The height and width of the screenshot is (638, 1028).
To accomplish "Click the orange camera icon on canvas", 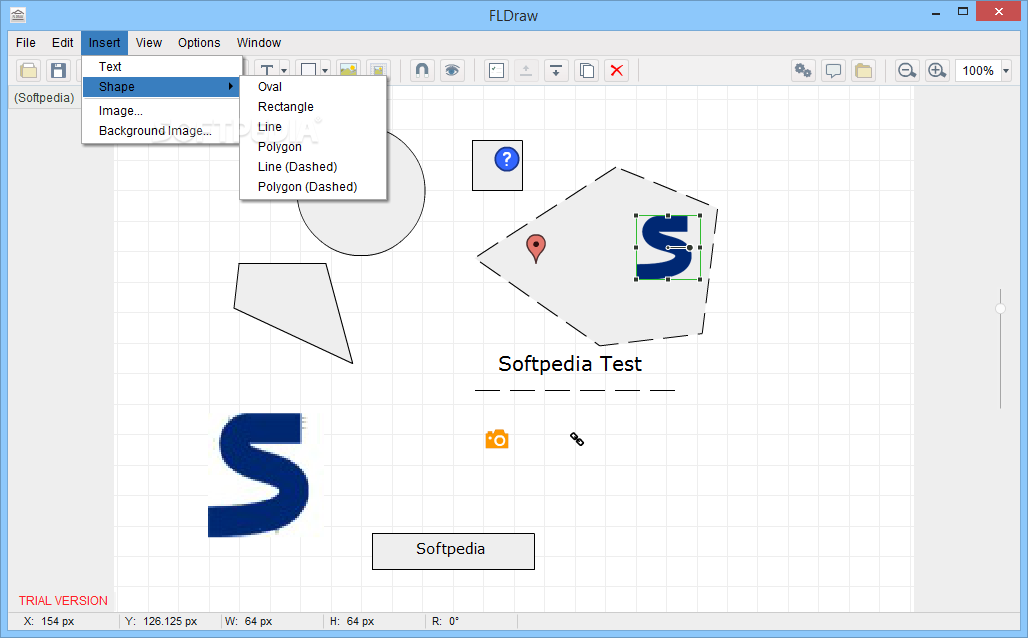I will coord(497,439).
